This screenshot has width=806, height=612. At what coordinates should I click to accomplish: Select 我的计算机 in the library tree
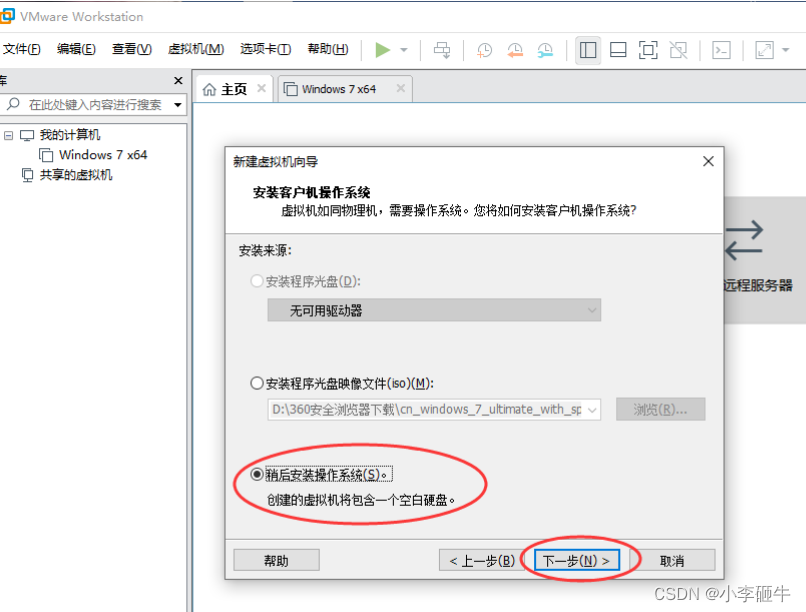[70, 135]
